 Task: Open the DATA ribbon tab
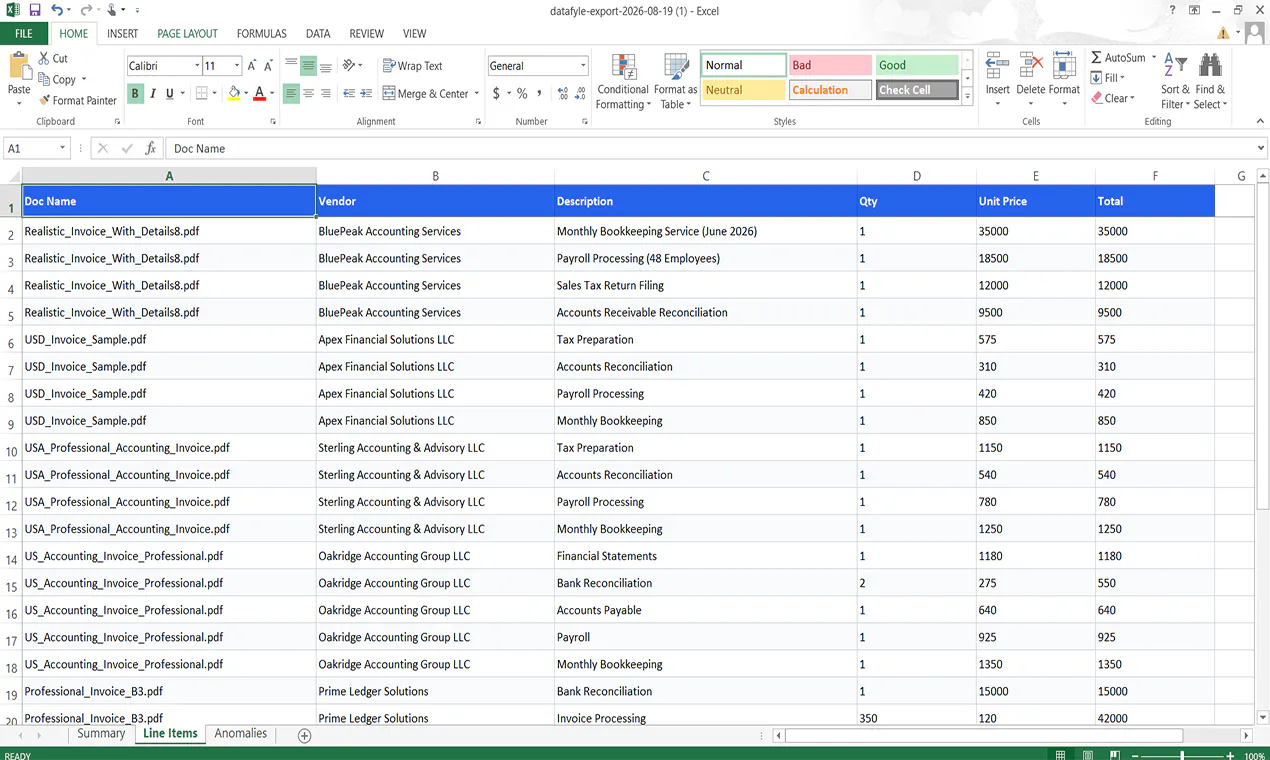[318, 33]
